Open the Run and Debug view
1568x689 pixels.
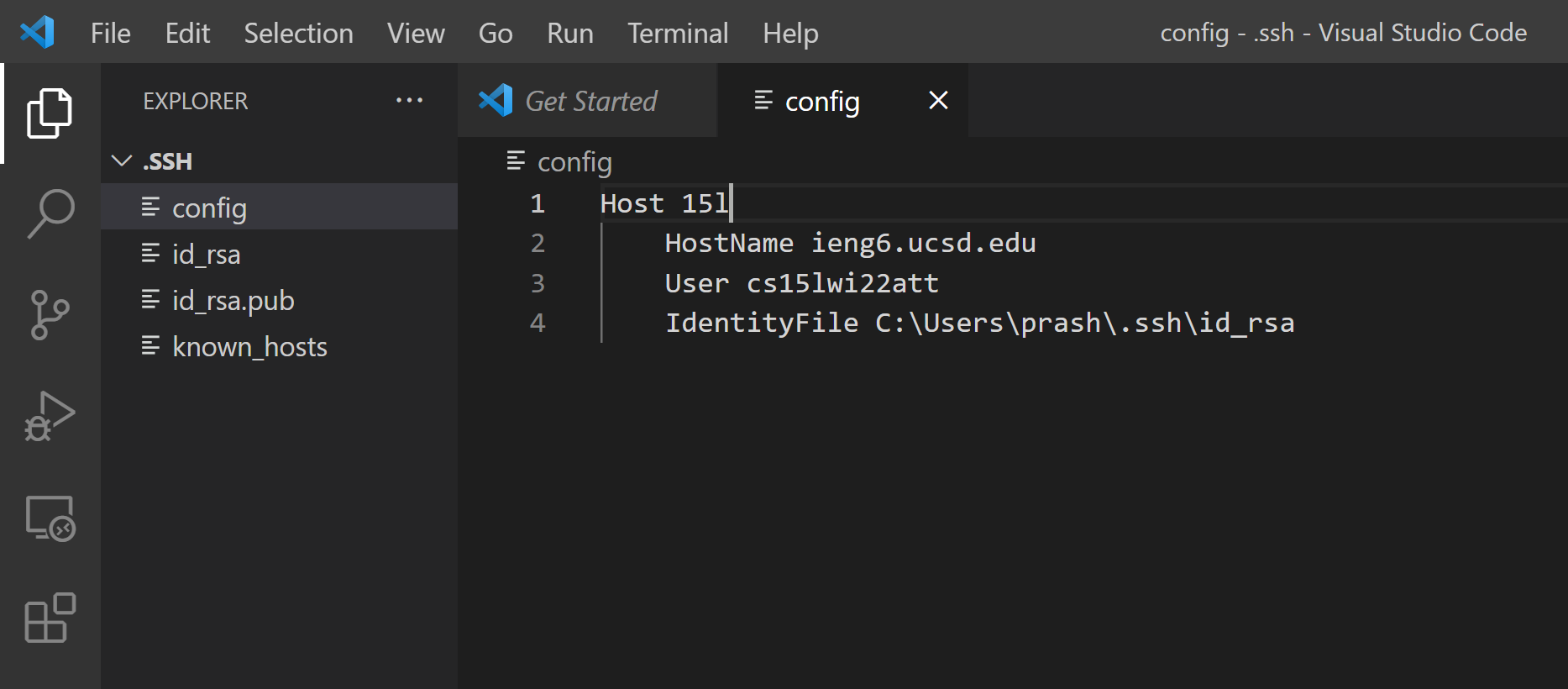pyautogui.click(x=50, y=416)
